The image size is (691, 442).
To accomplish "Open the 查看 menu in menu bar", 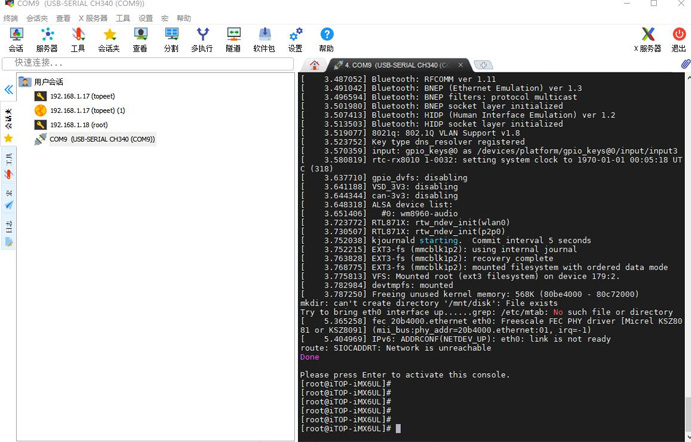I will pyautogui.click(x=63, y=18).
